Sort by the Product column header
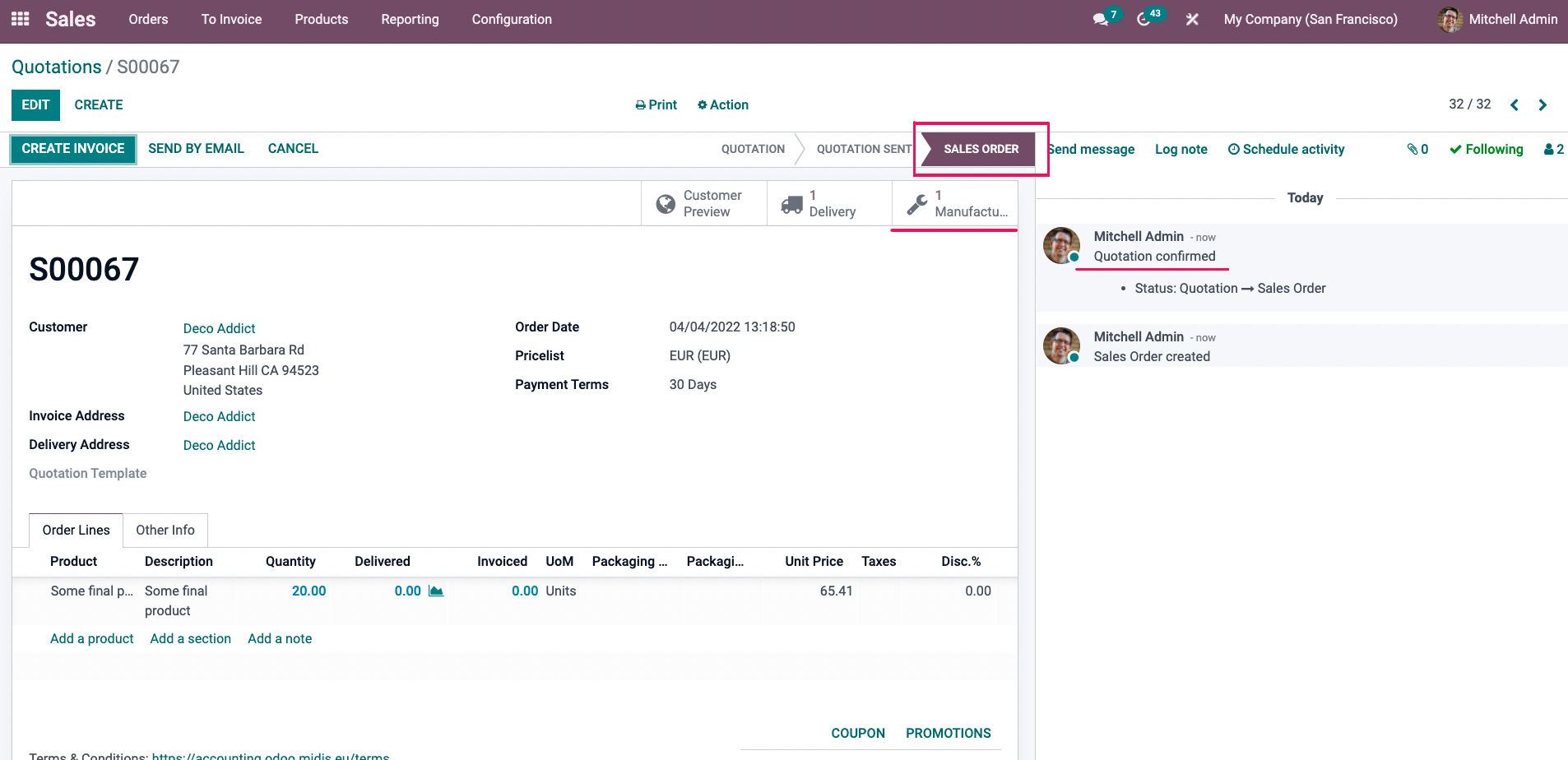Viewport: 1568px width, 760px height. pos(73,562)
